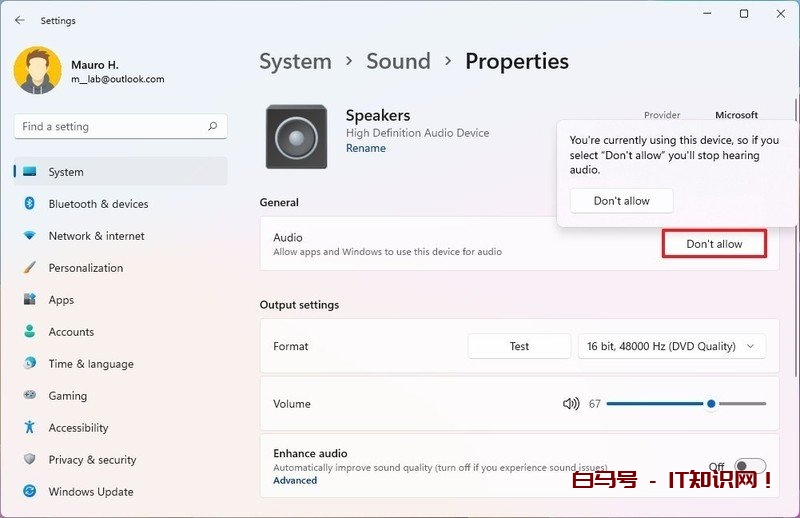Click the Rename link under Speakers
The image size is (800, 518).
tap(365, 148)
